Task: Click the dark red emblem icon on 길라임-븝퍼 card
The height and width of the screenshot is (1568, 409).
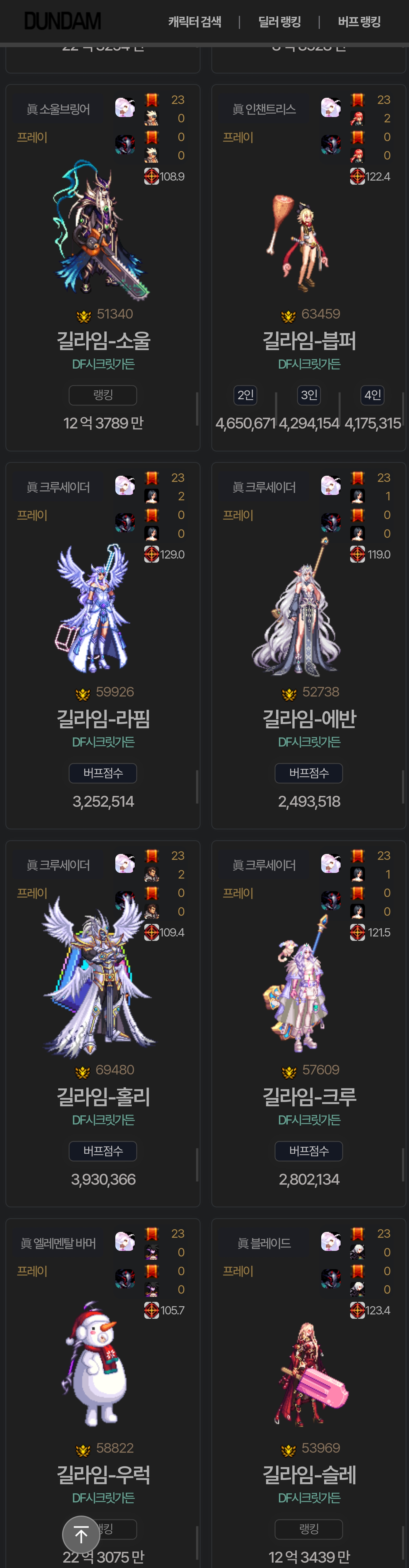Action: pyautogui.click(x=331, y=144)
